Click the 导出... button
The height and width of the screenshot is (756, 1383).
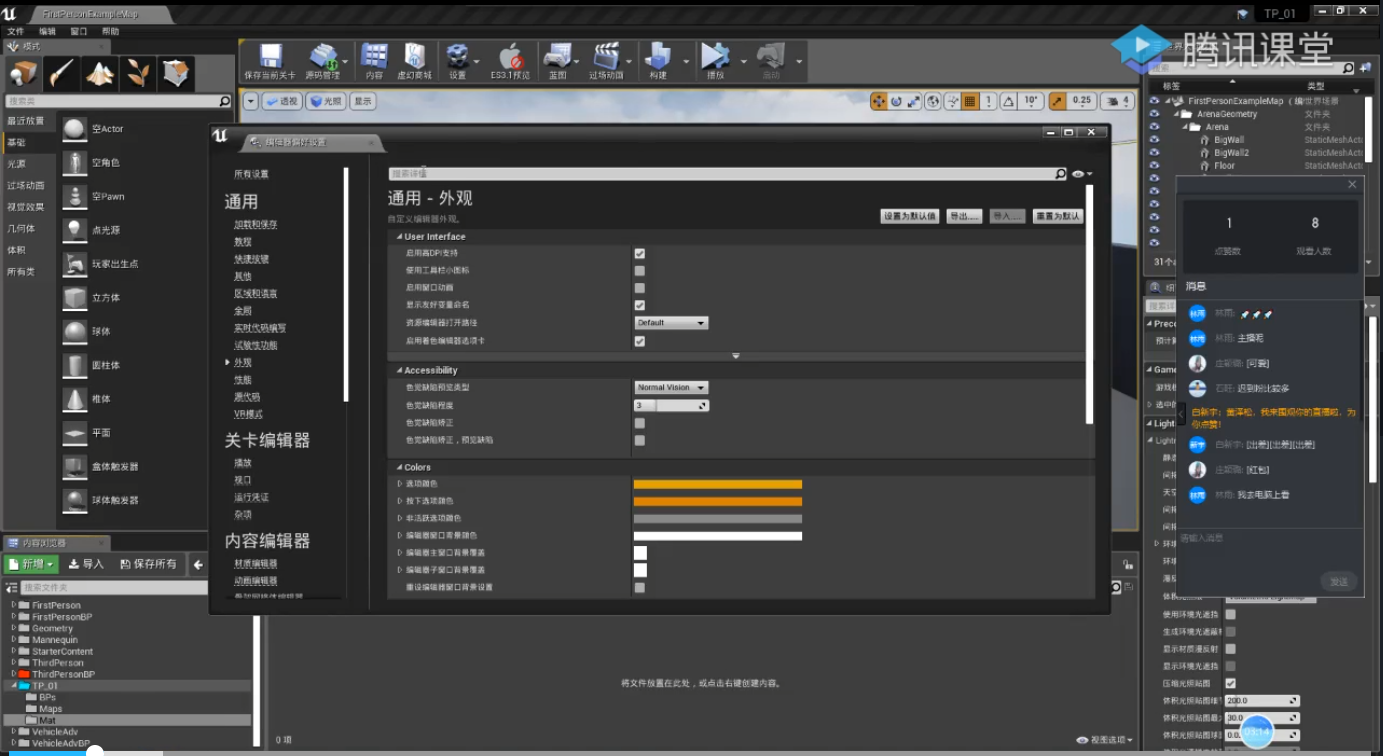[964, 216]
